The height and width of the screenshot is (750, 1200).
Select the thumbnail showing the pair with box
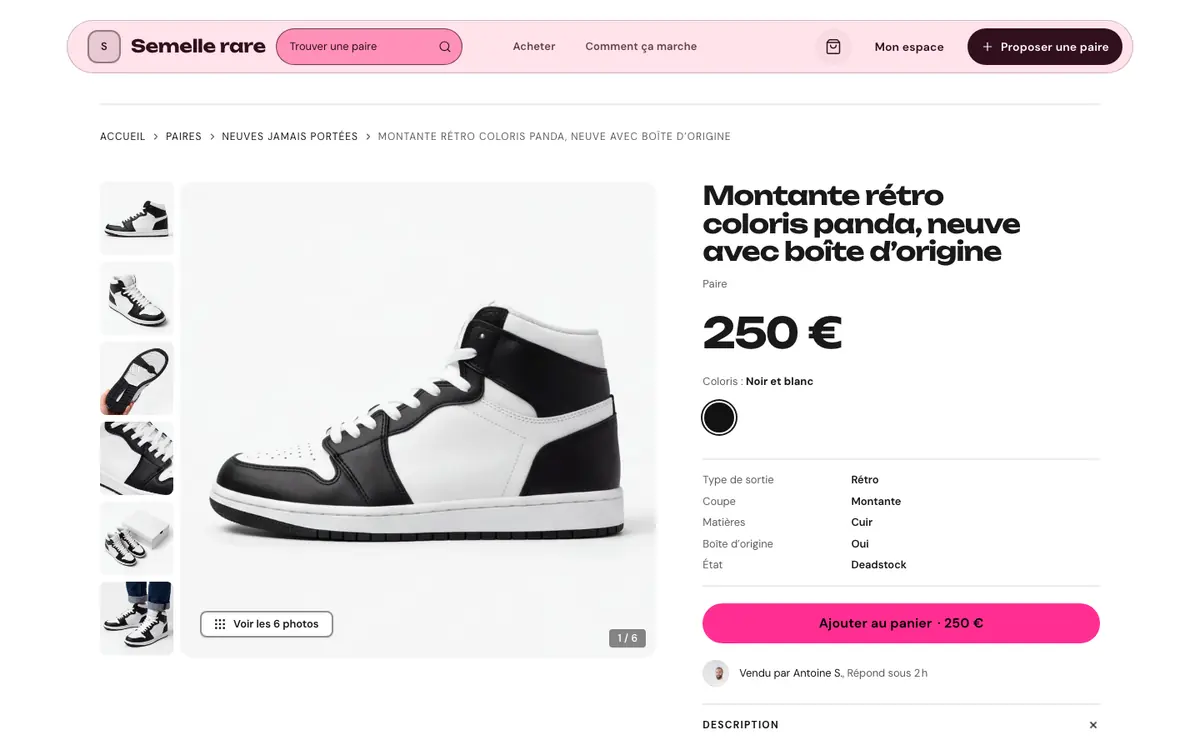[x=137, y=538]
